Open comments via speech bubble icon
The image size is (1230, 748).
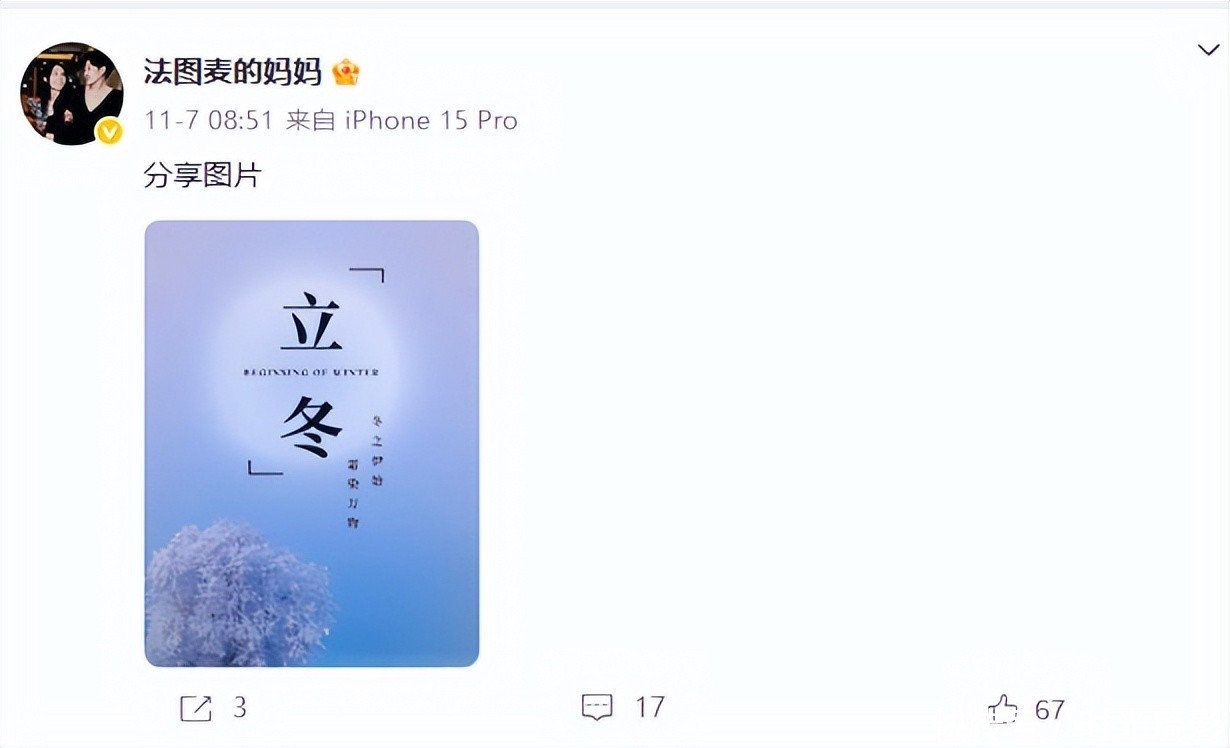pos(597,708)
